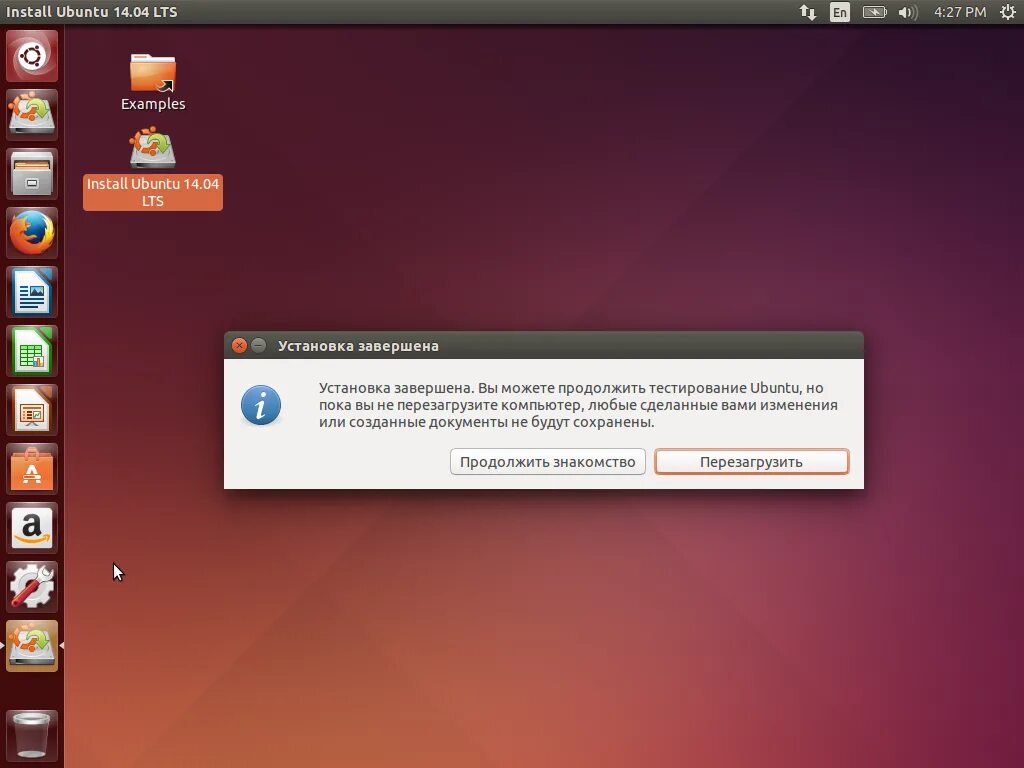Click the blue info icon in dialog

[x=261, y=405]
